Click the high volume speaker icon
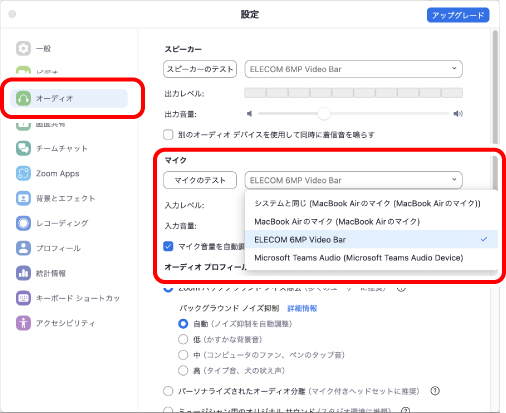Screen dimensions: 506x413 (458, 114)
